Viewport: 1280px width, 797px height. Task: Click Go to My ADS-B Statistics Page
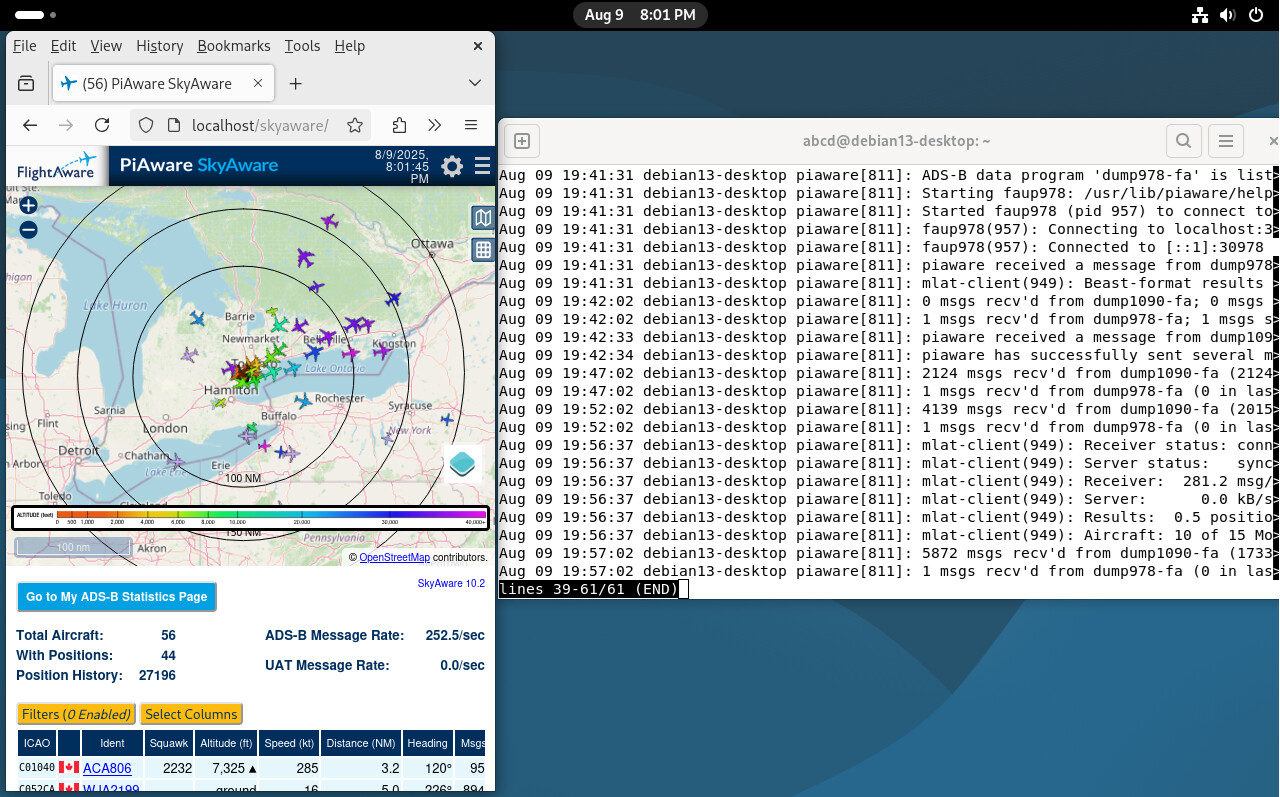(116, 597)
